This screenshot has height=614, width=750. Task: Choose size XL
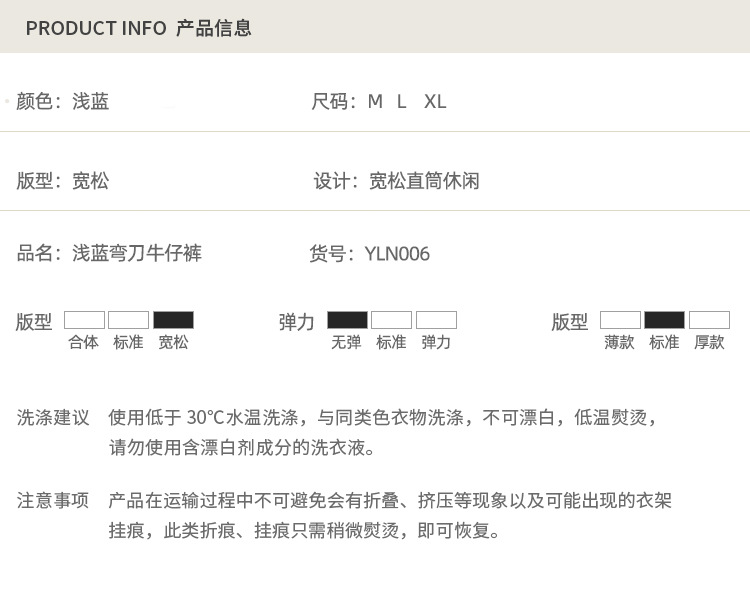435,101
